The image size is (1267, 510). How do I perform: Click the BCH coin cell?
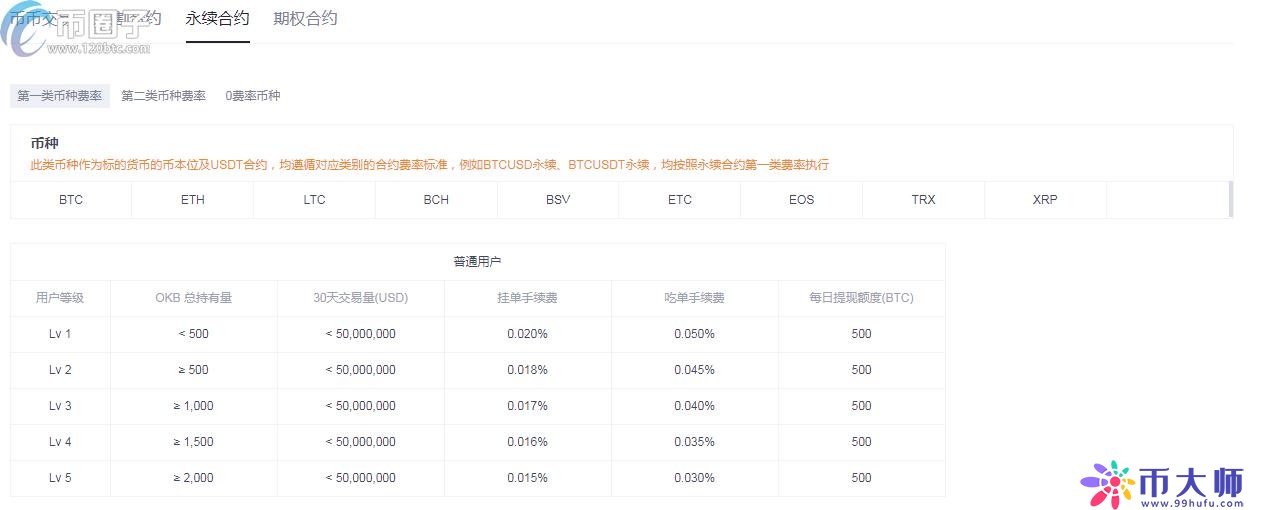pyautogui.click(x=436, y=200)
